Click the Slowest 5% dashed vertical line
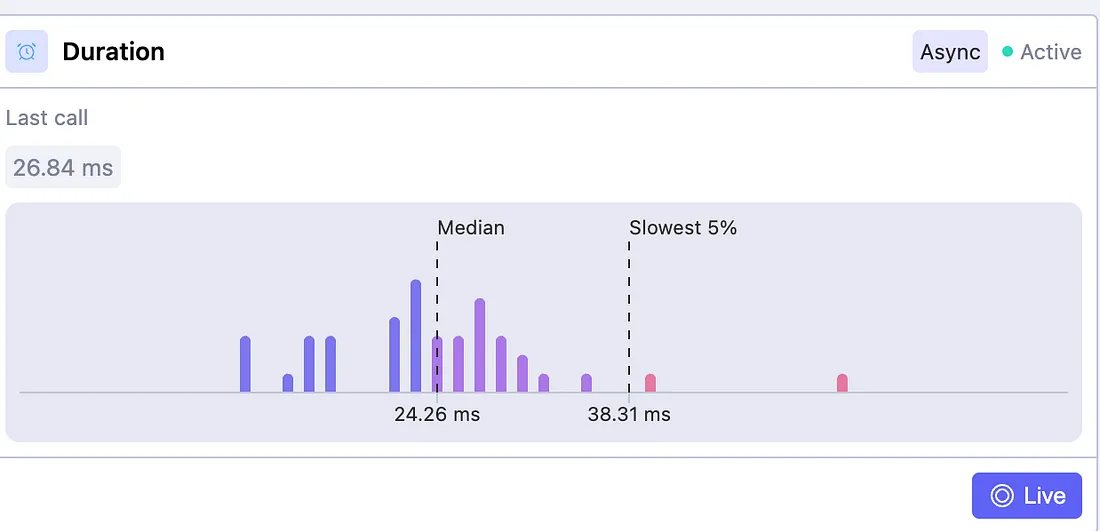This screenshot has width=1100, height=531. tap(629, 300)
